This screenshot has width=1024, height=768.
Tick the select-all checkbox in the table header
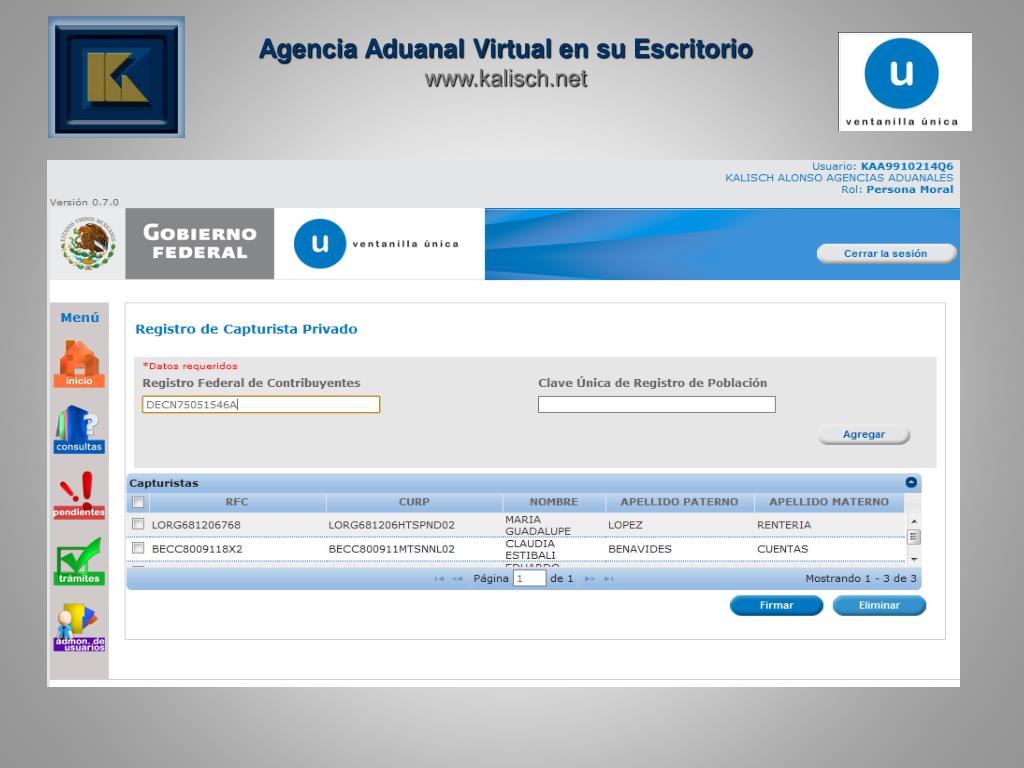pos(138,502)
